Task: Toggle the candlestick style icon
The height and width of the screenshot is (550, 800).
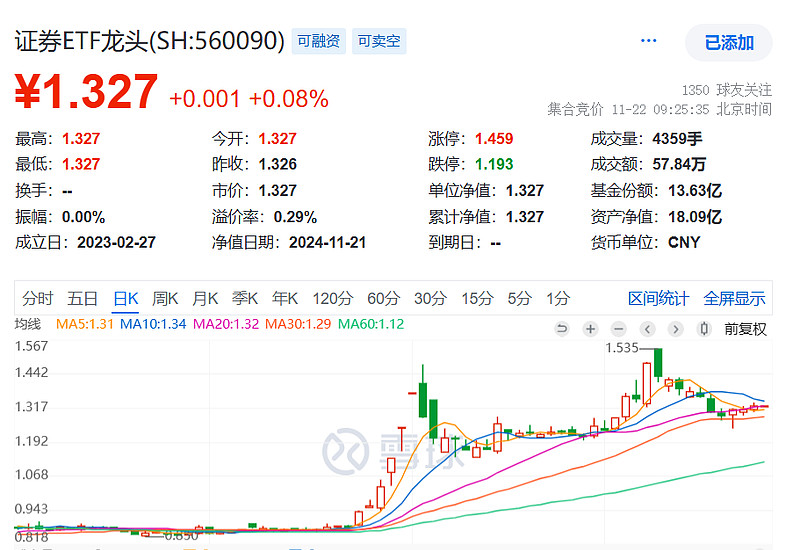Action: pyautogui.click(x=704, y=329)
